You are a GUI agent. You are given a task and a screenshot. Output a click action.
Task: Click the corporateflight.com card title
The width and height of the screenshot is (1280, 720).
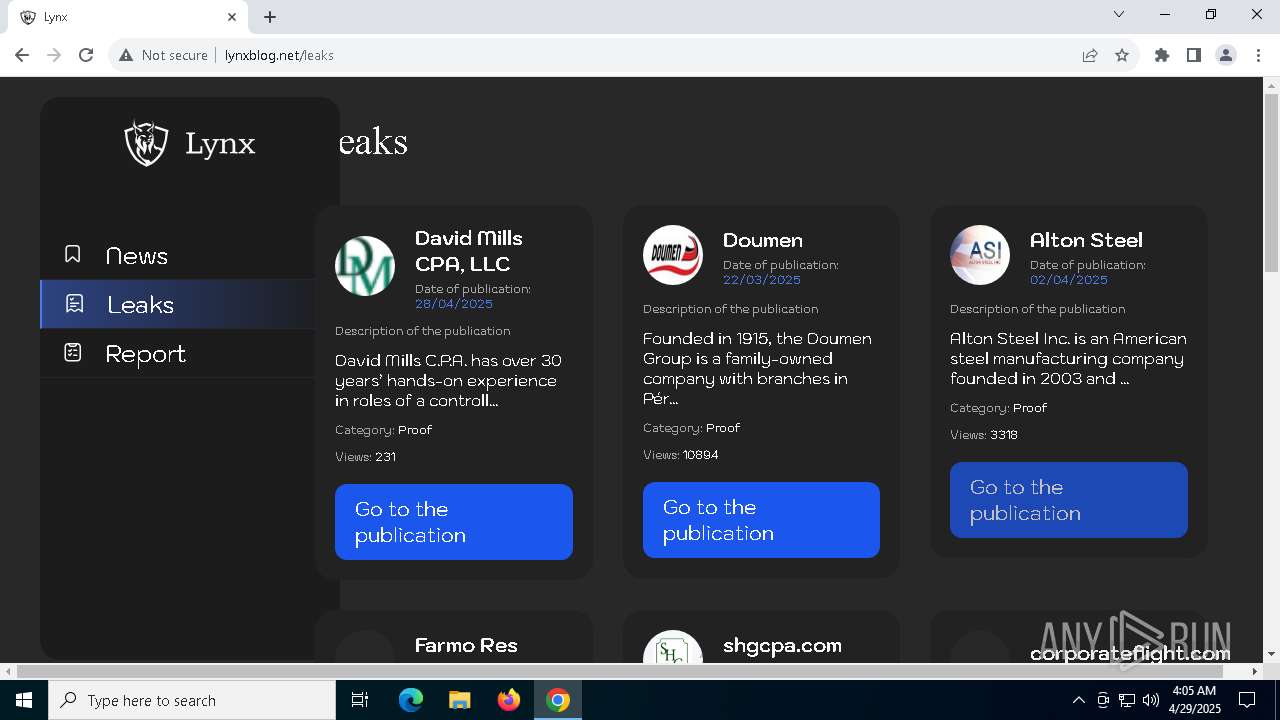click(1130, 654)
